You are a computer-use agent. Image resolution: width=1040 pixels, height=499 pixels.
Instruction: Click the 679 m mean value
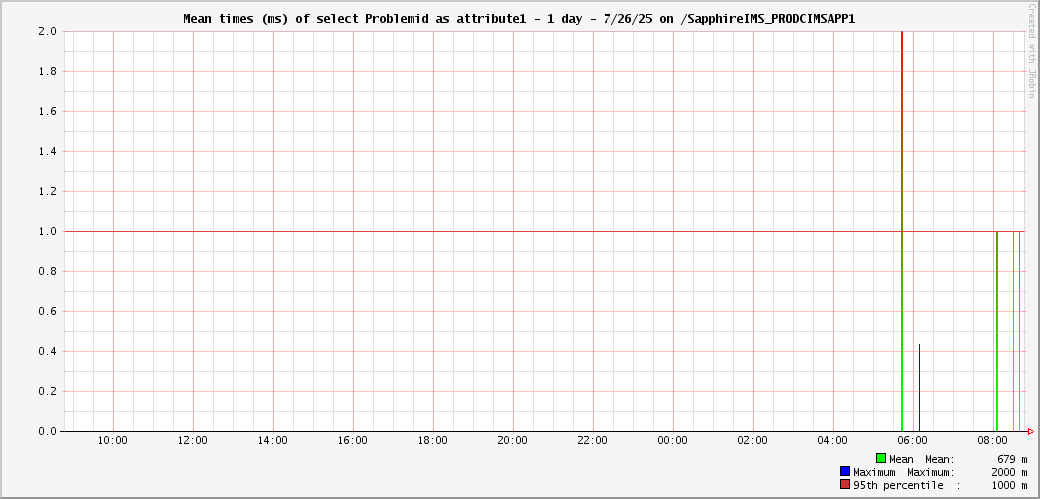[x=1013, y=459]
